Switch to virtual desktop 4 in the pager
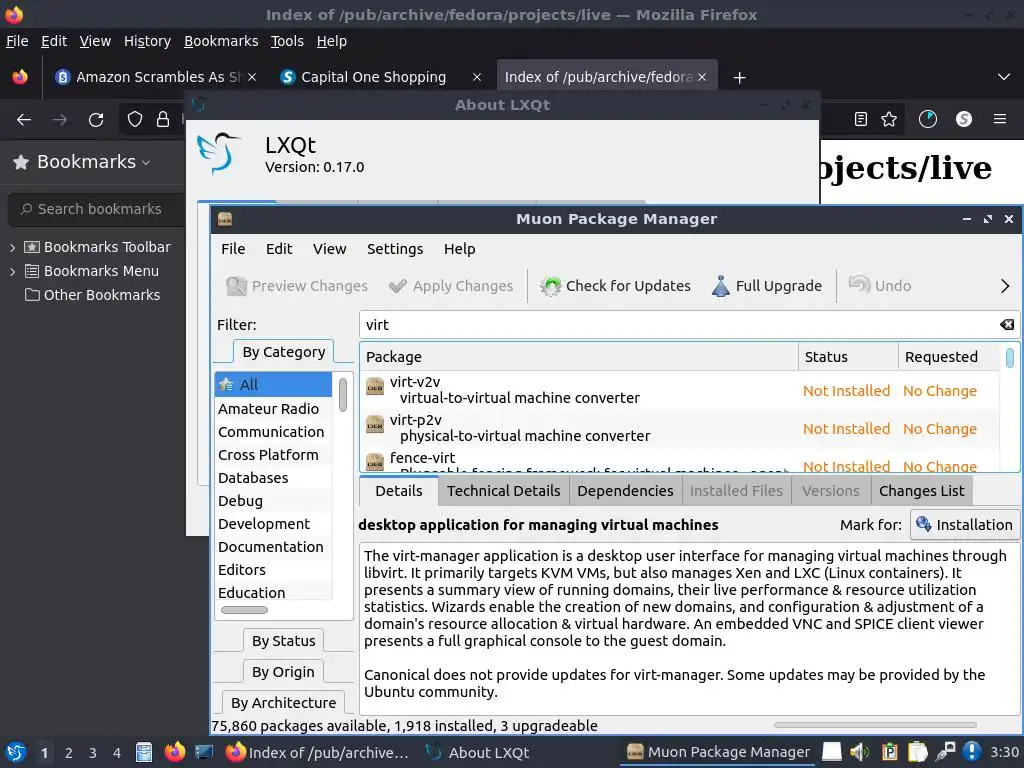Image resolution: width=1024 pixels, height=768 pixels. coord(117,753)
